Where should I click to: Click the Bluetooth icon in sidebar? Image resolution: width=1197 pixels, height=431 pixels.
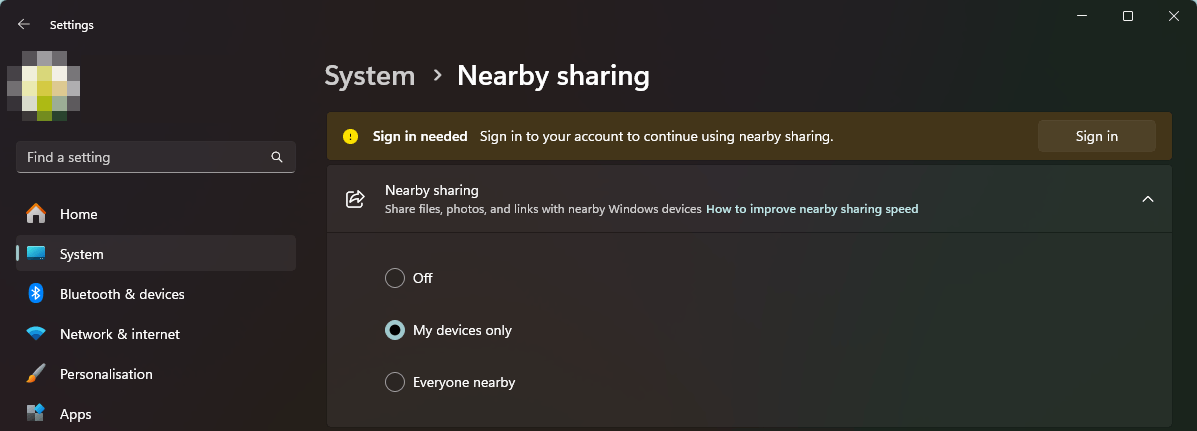pos(36,294)
